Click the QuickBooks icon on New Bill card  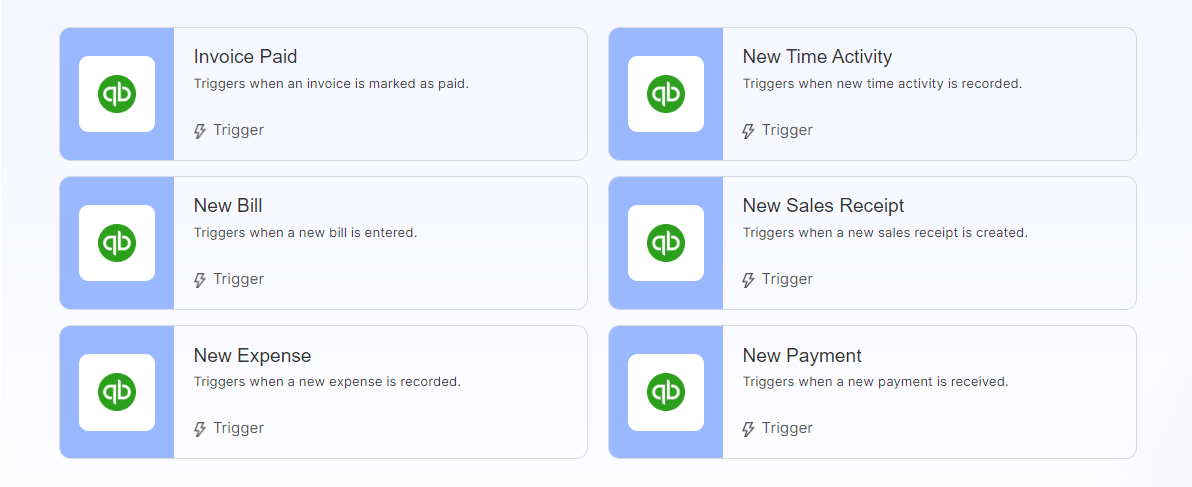[x=117, y=243]
